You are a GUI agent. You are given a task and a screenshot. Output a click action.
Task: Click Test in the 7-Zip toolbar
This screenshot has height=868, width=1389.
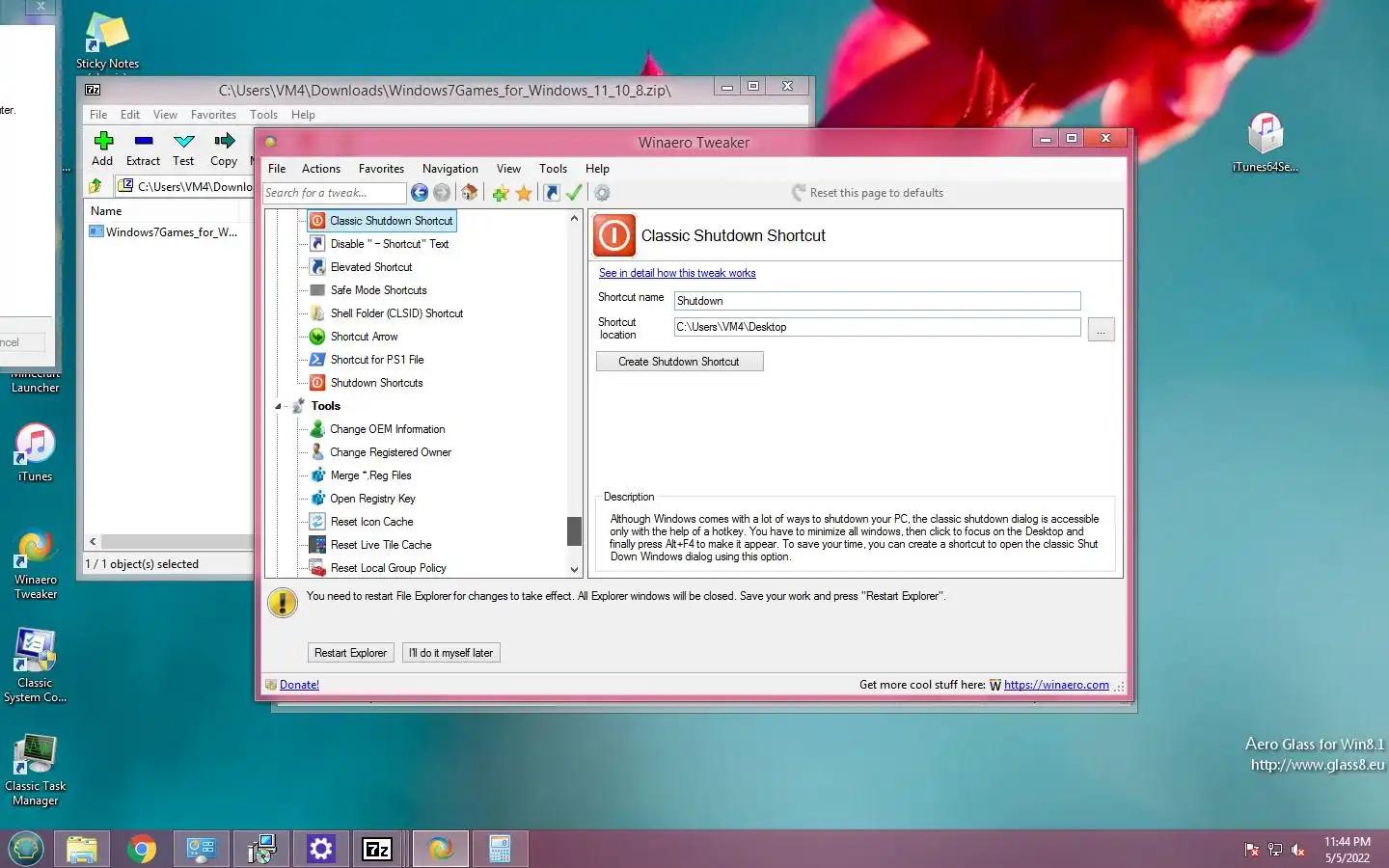click(x=183, y=149)
